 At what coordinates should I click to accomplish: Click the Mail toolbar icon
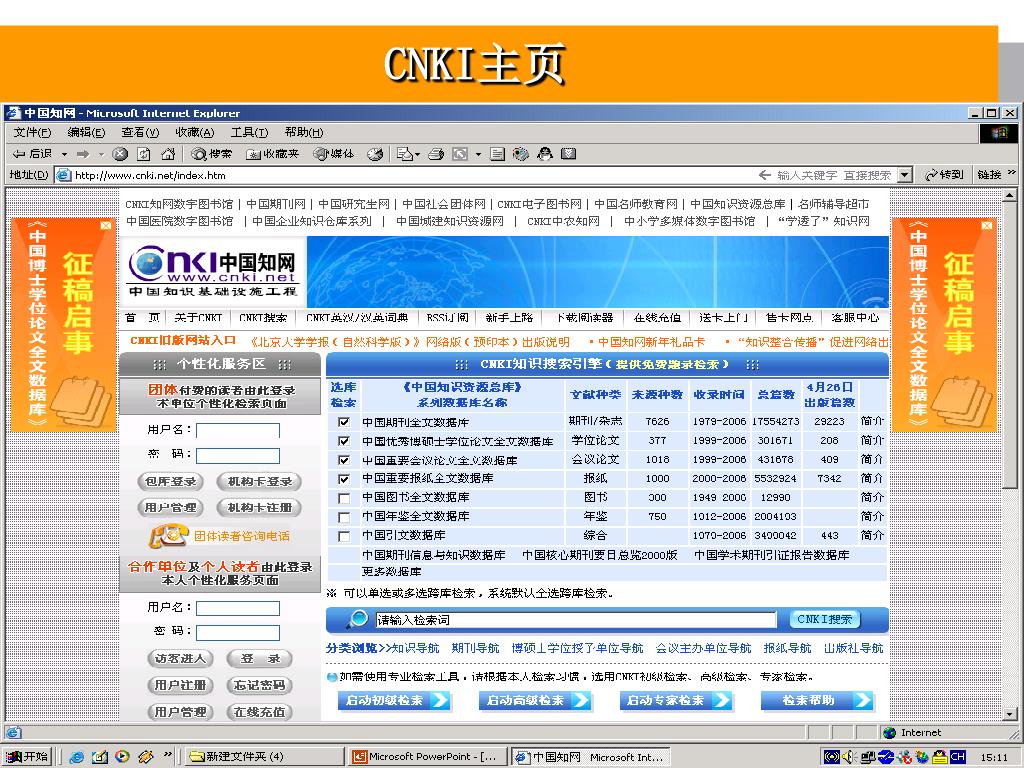405,154
